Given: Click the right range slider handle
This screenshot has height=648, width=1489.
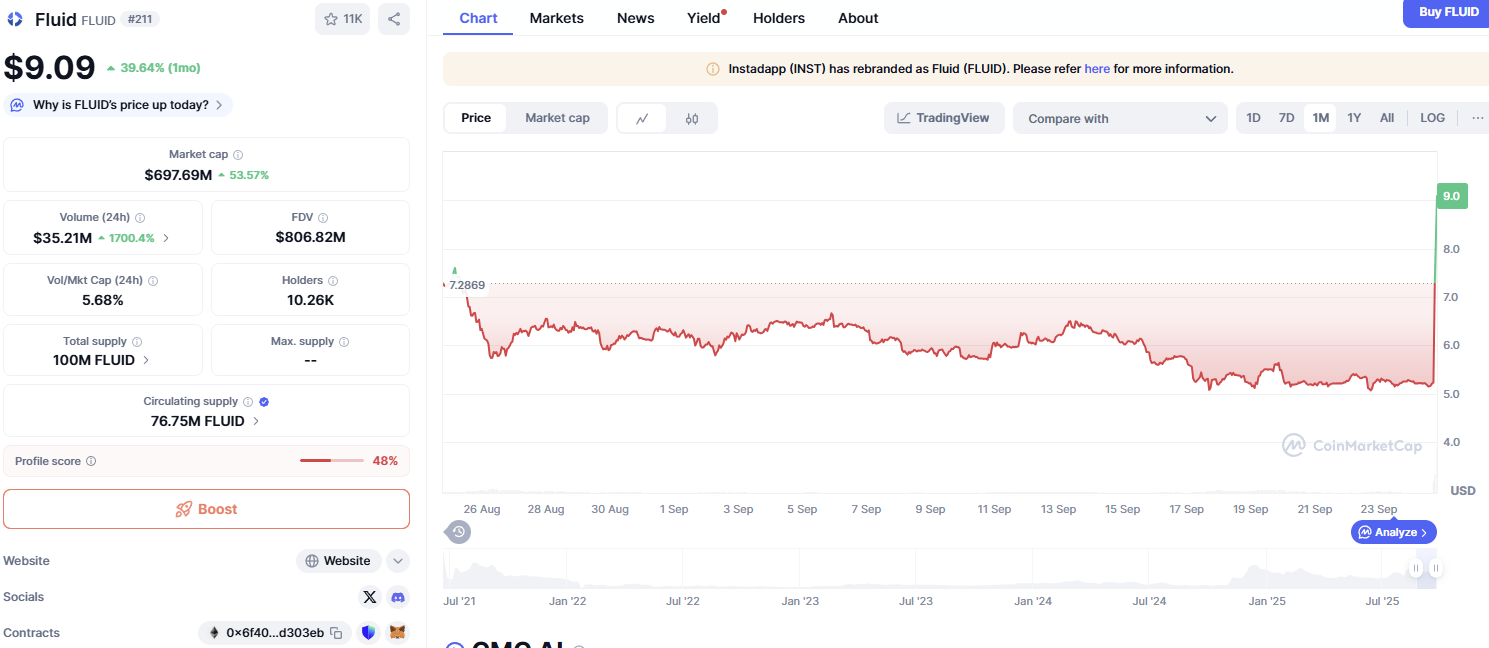Looking at the screenshot, I should (x=1435, y=569).
